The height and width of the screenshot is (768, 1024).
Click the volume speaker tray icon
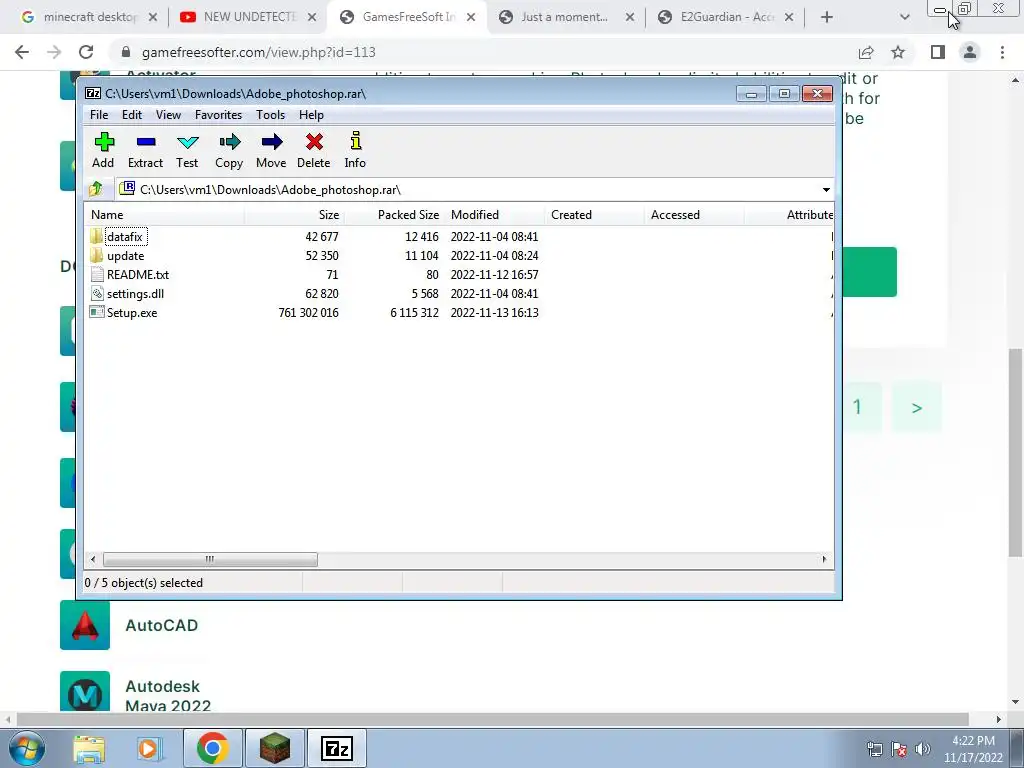coord(923,749)
